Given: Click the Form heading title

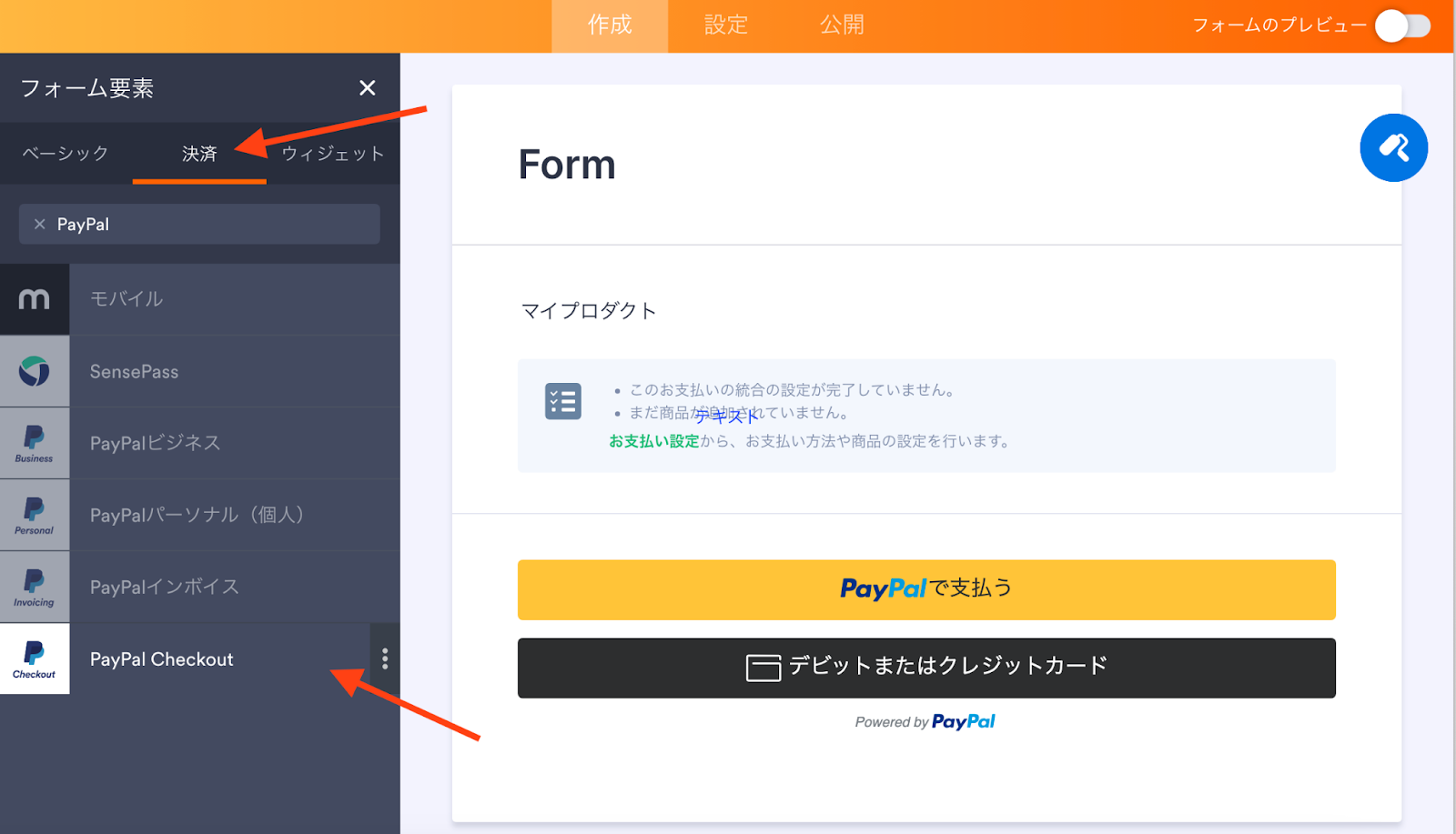Looking at the screenshot, I should coord(567,165).
